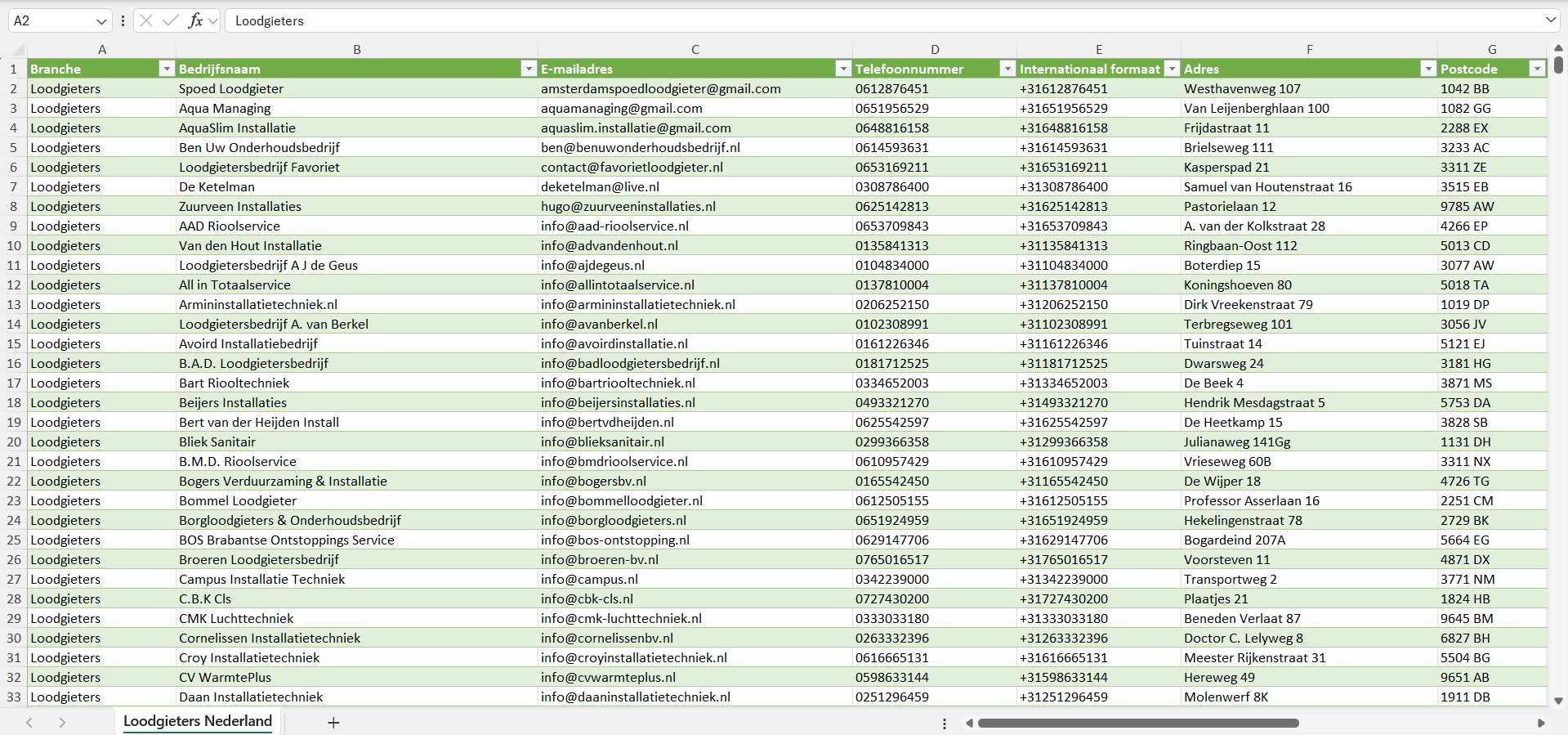Click the Cancel X icon in formula bar

coord(146,20)
